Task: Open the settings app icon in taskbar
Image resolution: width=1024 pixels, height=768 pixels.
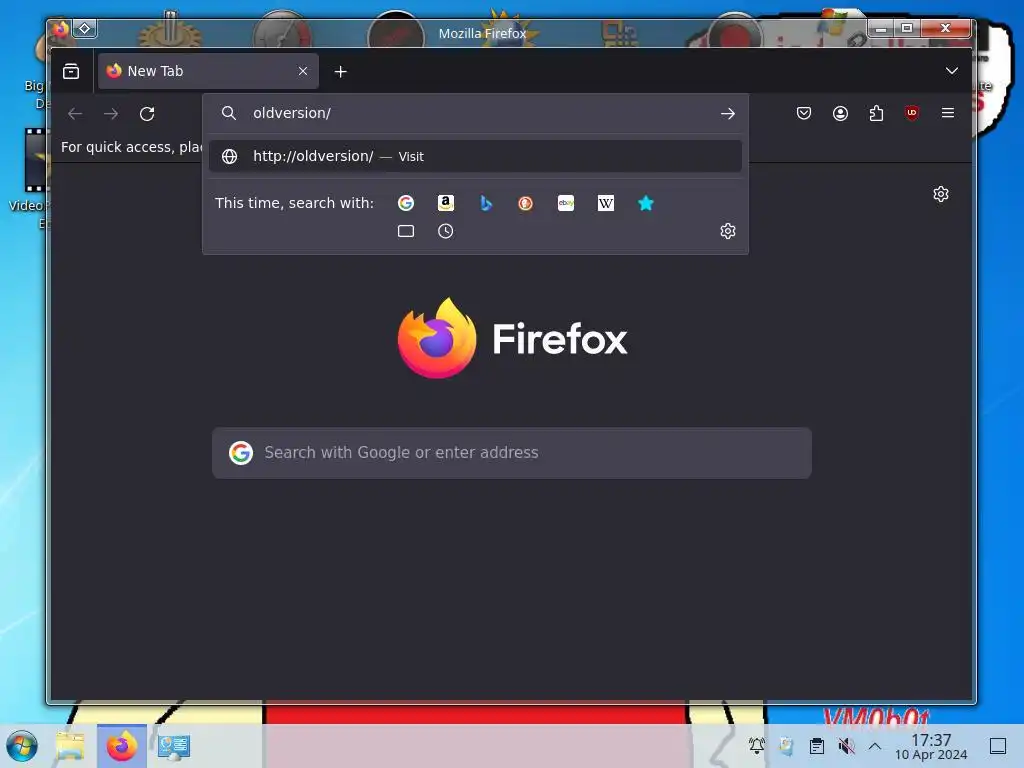Action: pos(174,746)
